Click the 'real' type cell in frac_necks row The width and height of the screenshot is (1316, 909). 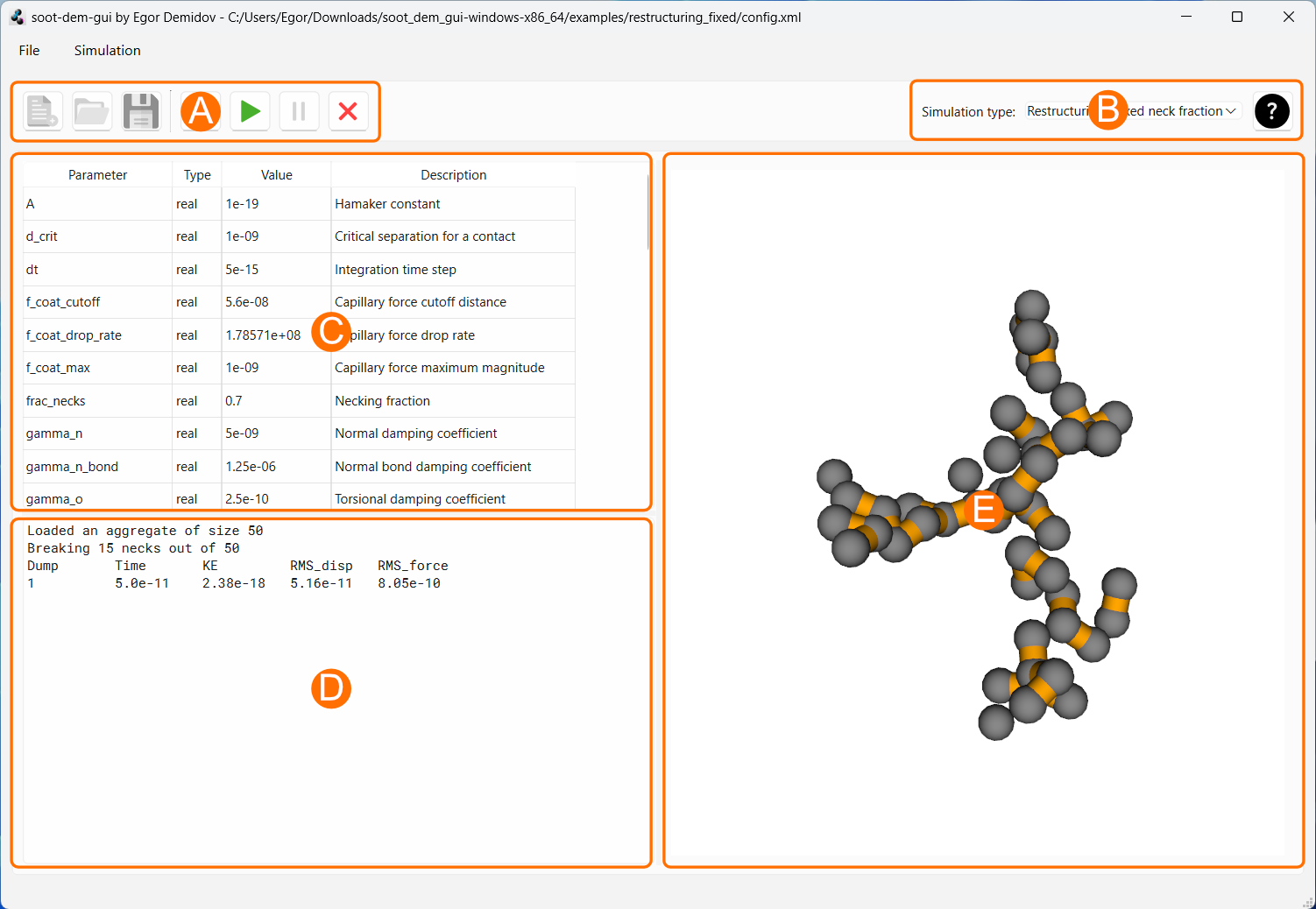197,401
